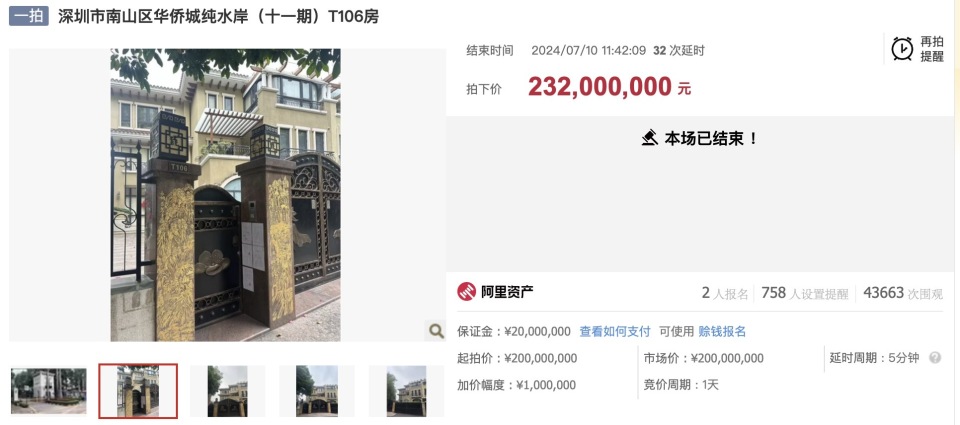Open the magnifier zoom icon on photo
This screenshot has height=425, width=960.
tap(436, 331)
